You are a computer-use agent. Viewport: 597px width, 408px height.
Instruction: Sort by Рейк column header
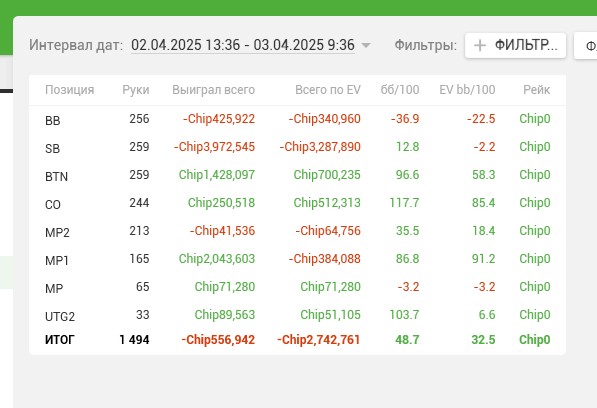536,90
